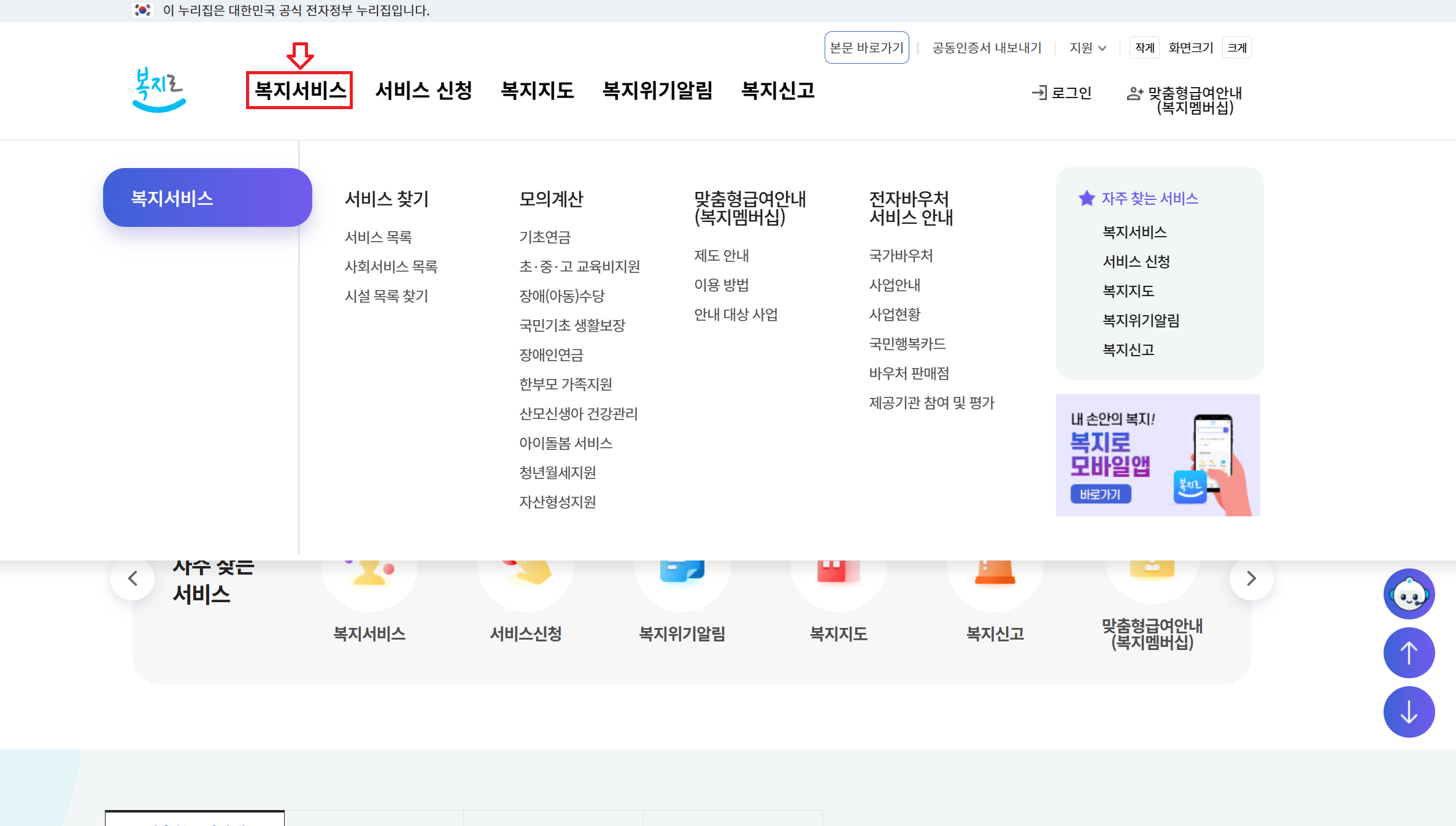The image size is (1456, 826).
Task: Decrease screen size with 작게
Action: (x=1144, y=48)
